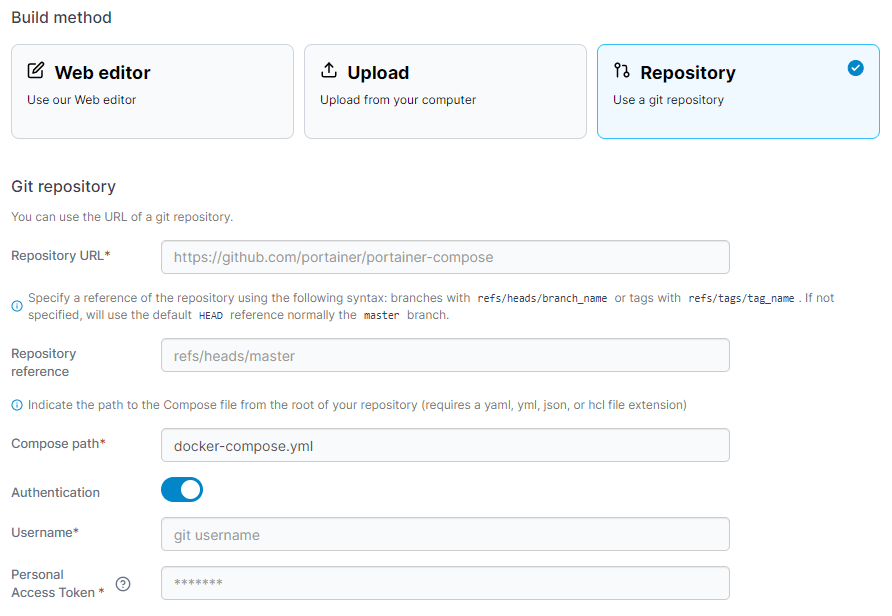Click the refs/heads/master reference field
This screenshot has height=616, width=892.
445,357
